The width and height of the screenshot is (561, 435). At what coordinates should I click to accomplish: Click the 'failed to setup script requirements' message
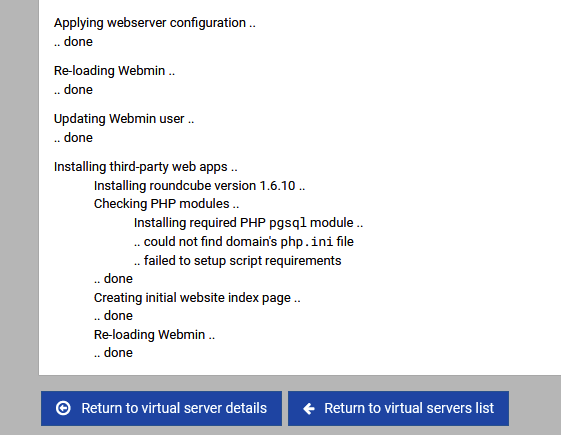tap(238, 261)
